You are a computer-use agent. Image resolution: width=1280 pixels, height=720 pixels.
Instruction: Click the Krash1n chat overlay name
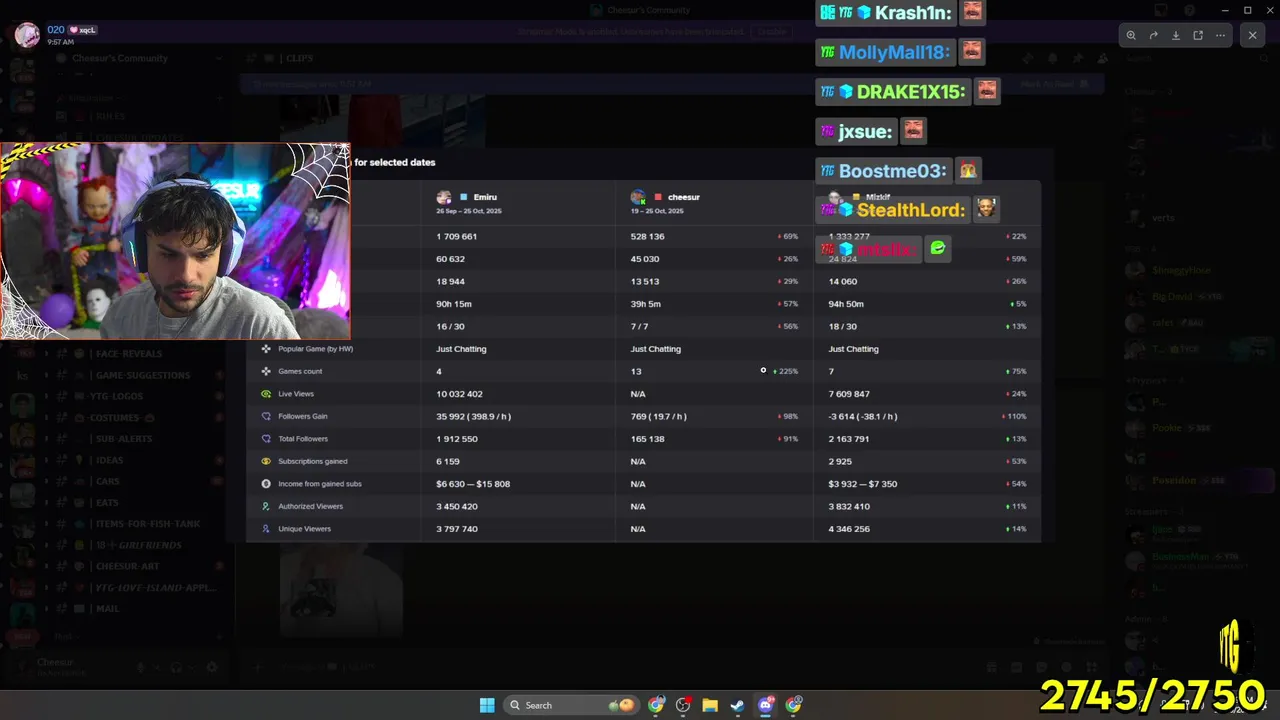click(x=914, y=13)
